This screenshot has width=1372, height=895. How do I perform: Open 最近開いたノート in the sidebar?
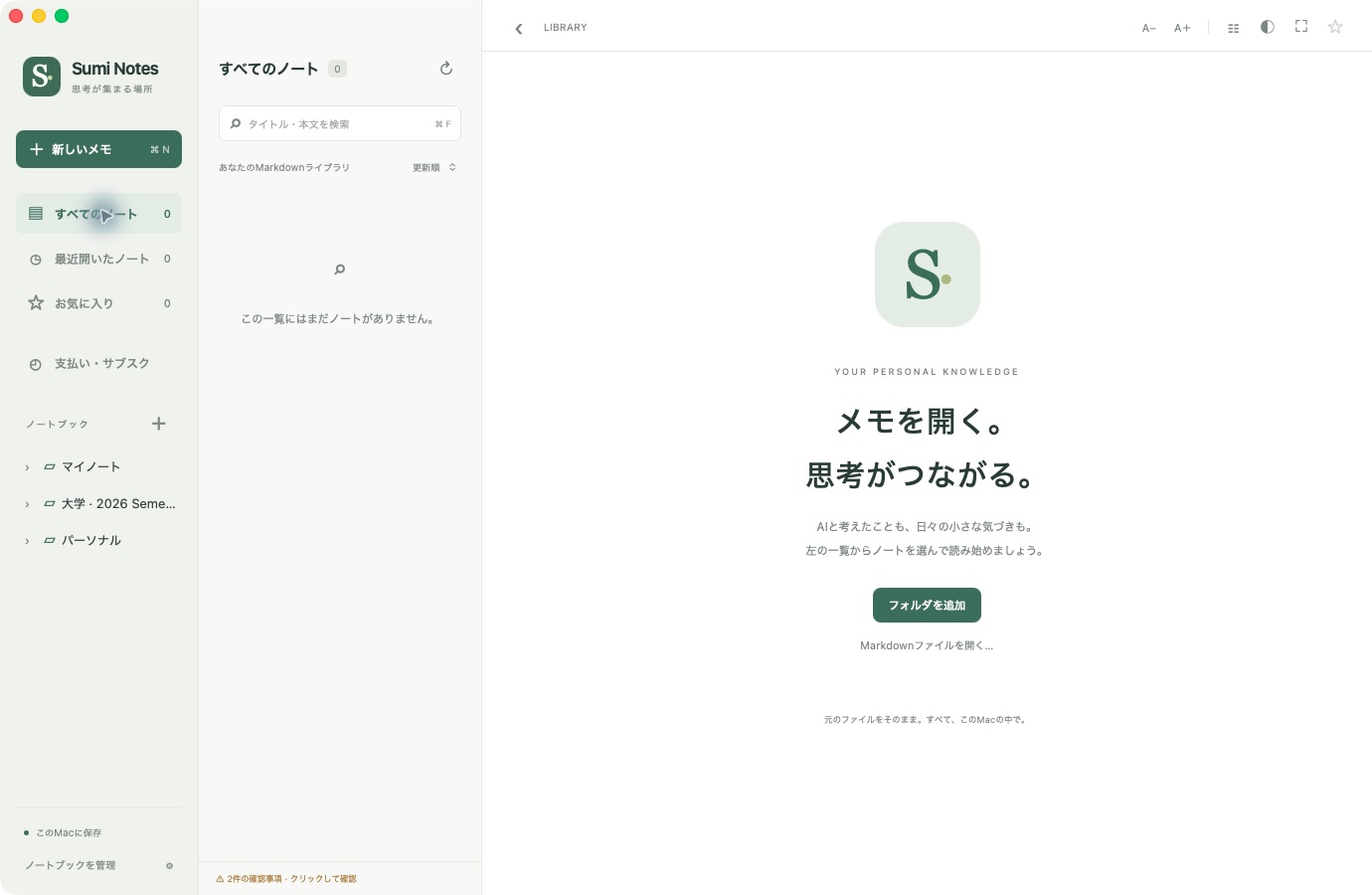pos(98,259)
